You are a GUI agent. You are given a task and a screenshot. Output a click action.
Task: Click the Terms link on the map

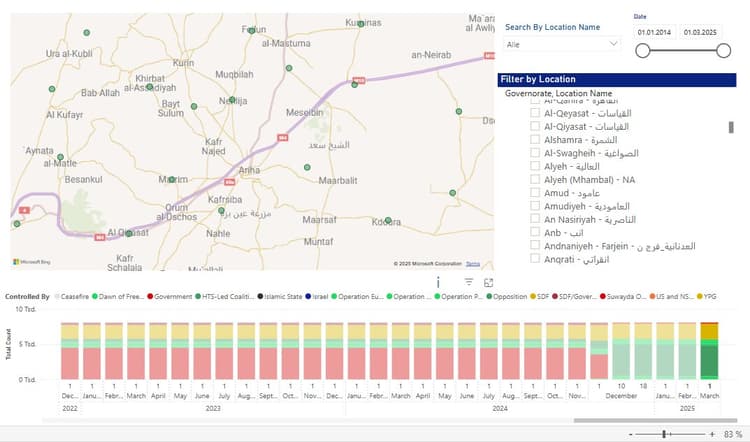473,263
